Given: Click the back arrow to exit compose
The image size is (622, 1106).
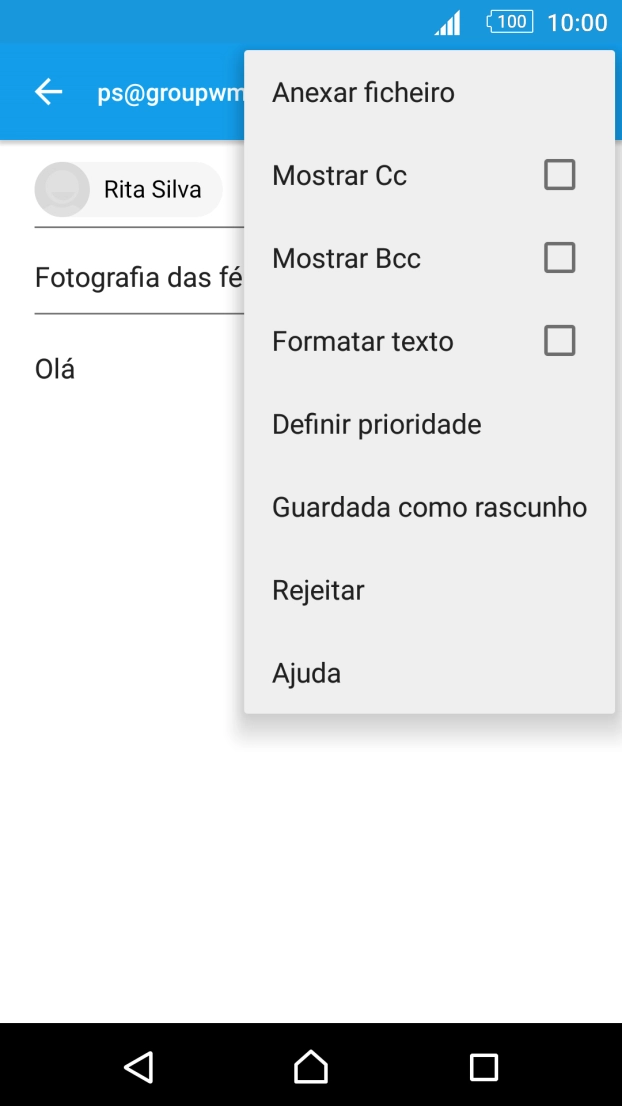Looking at the screenshot, I should (x=47, y=91).
